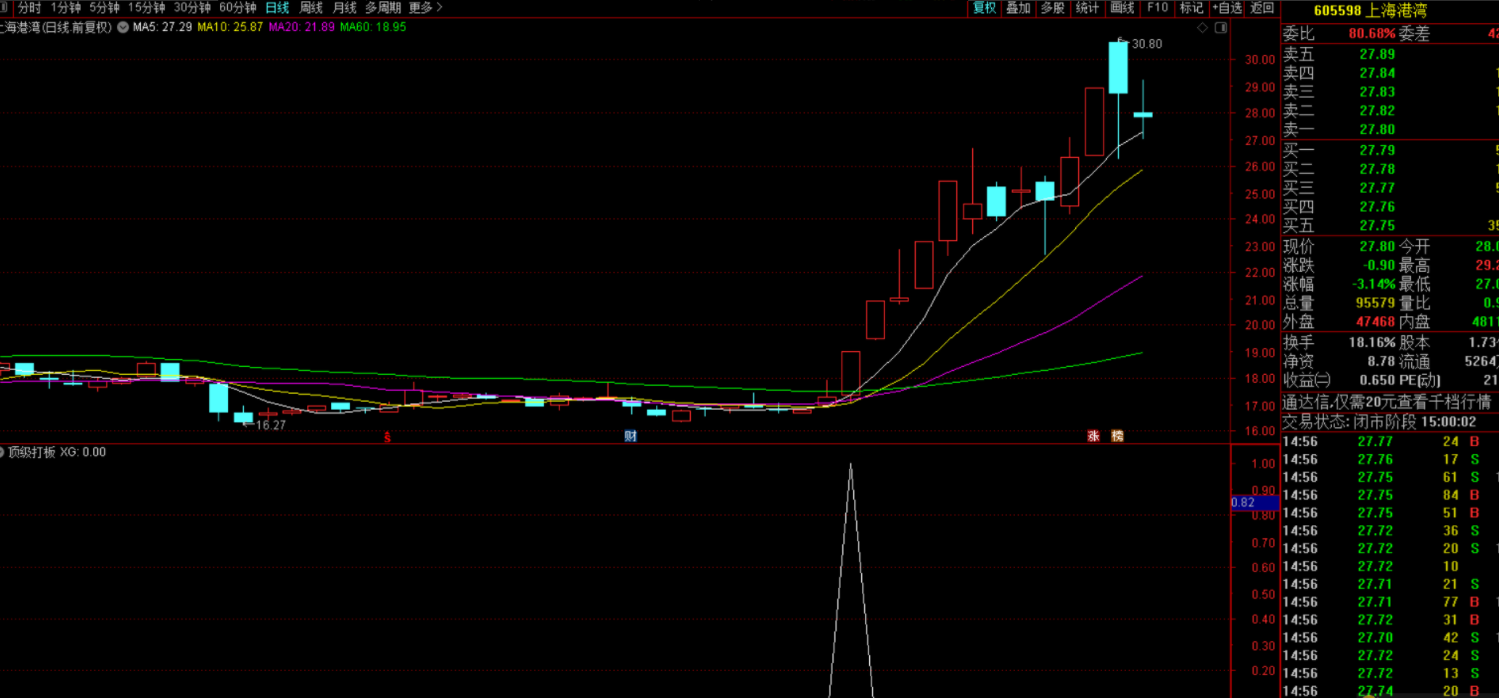This screenshot has height=698, width=1499.
Task: Click the 买五 price 27.75
Action: (1377, 225)
